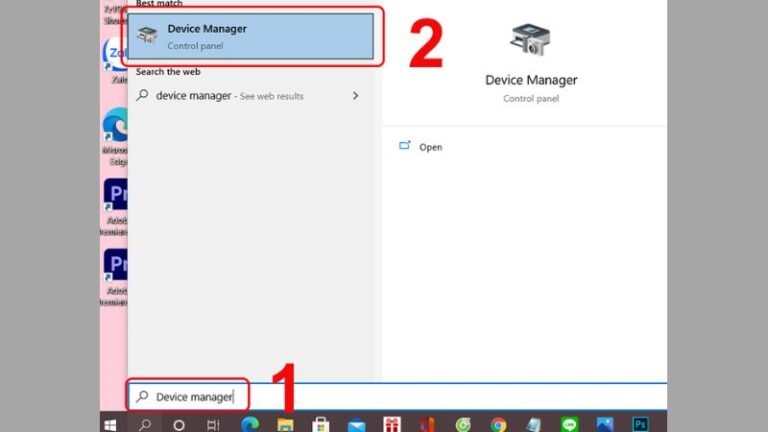Open the Device Manager best match result
768x432 pixels.
(x=250, y=37)
